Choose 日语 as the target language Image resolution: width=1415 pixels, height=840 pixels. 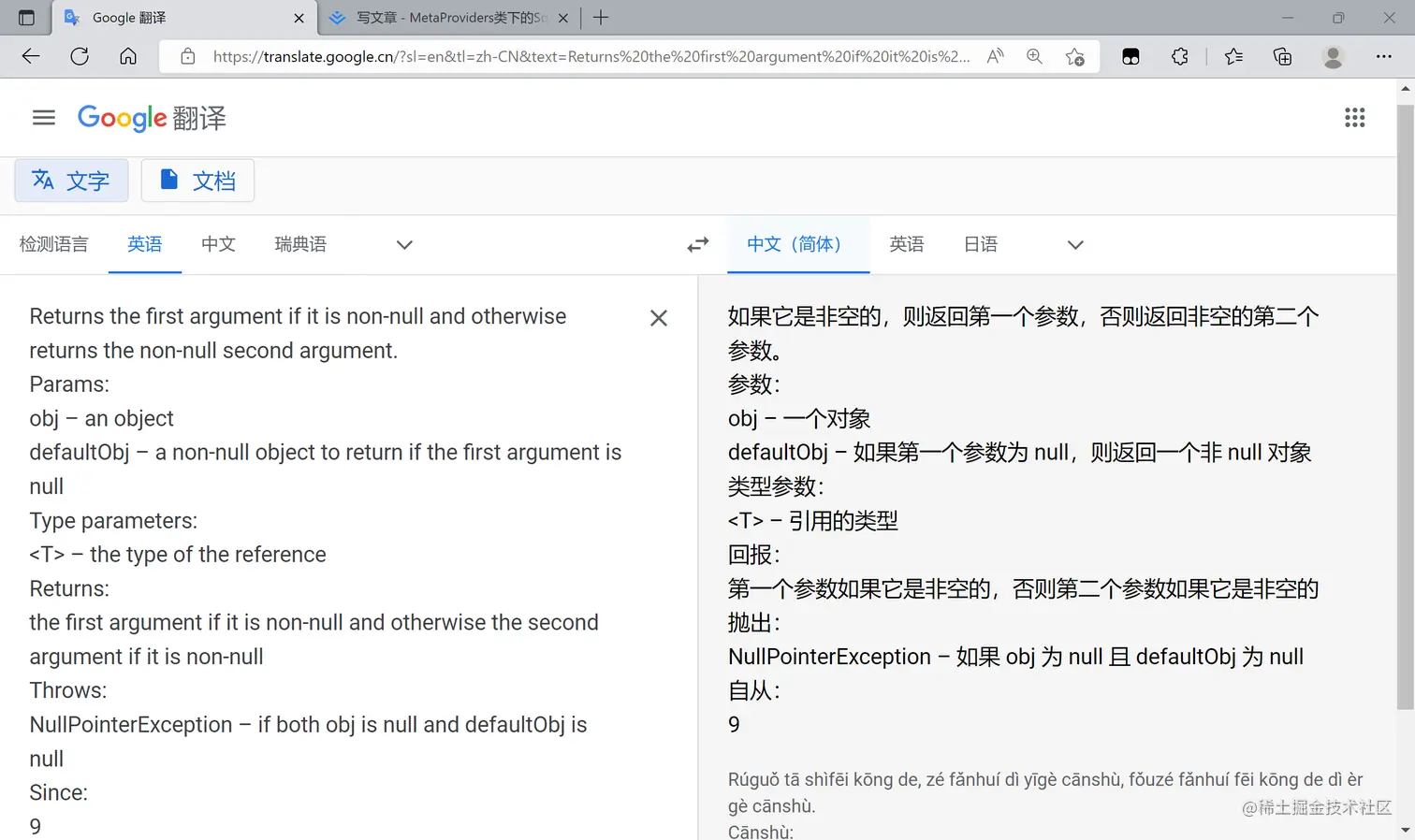click(981, 244)
